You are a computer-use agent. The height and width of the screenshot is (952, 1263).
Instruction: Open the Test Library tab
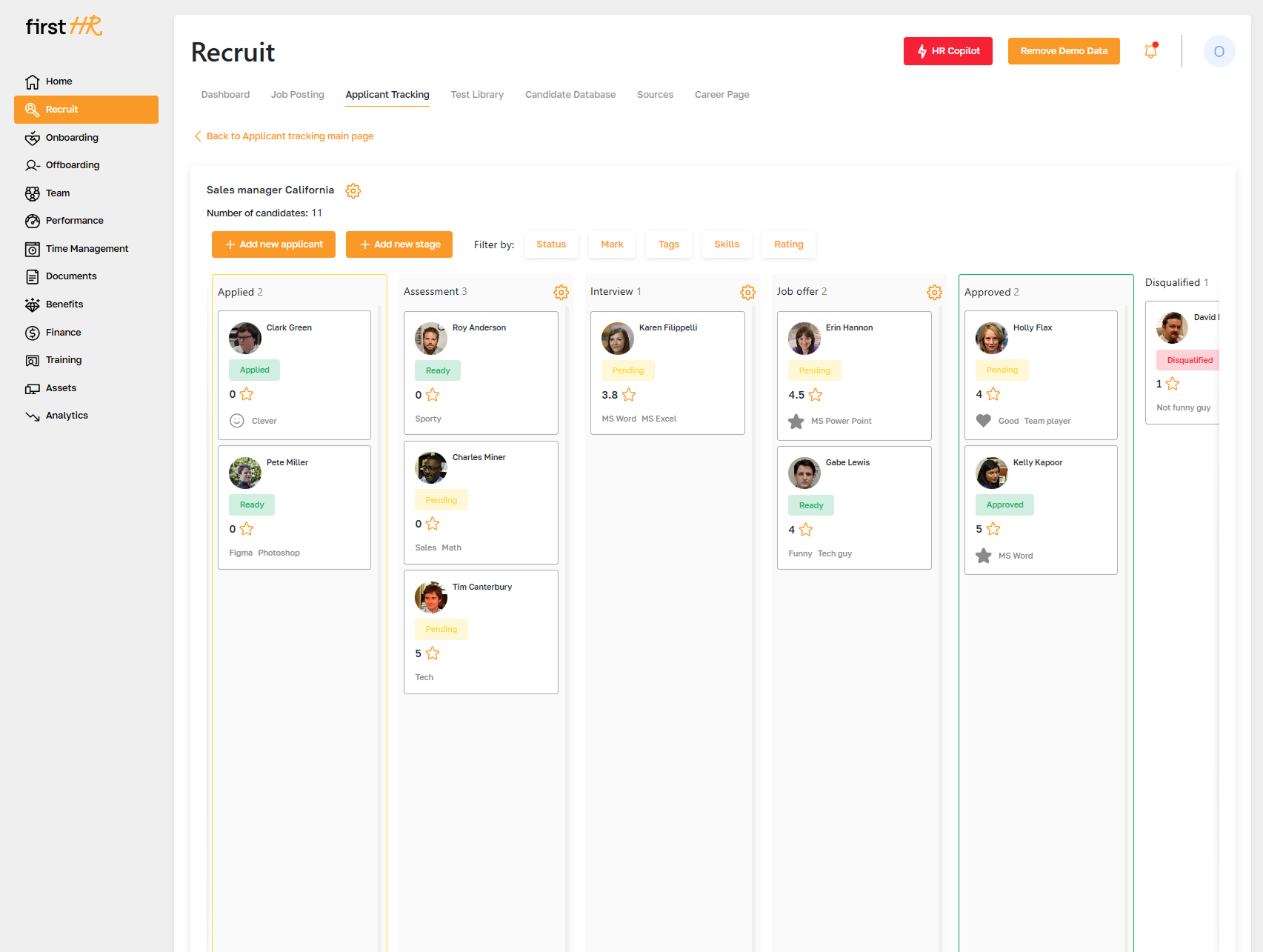pos(477,95)
